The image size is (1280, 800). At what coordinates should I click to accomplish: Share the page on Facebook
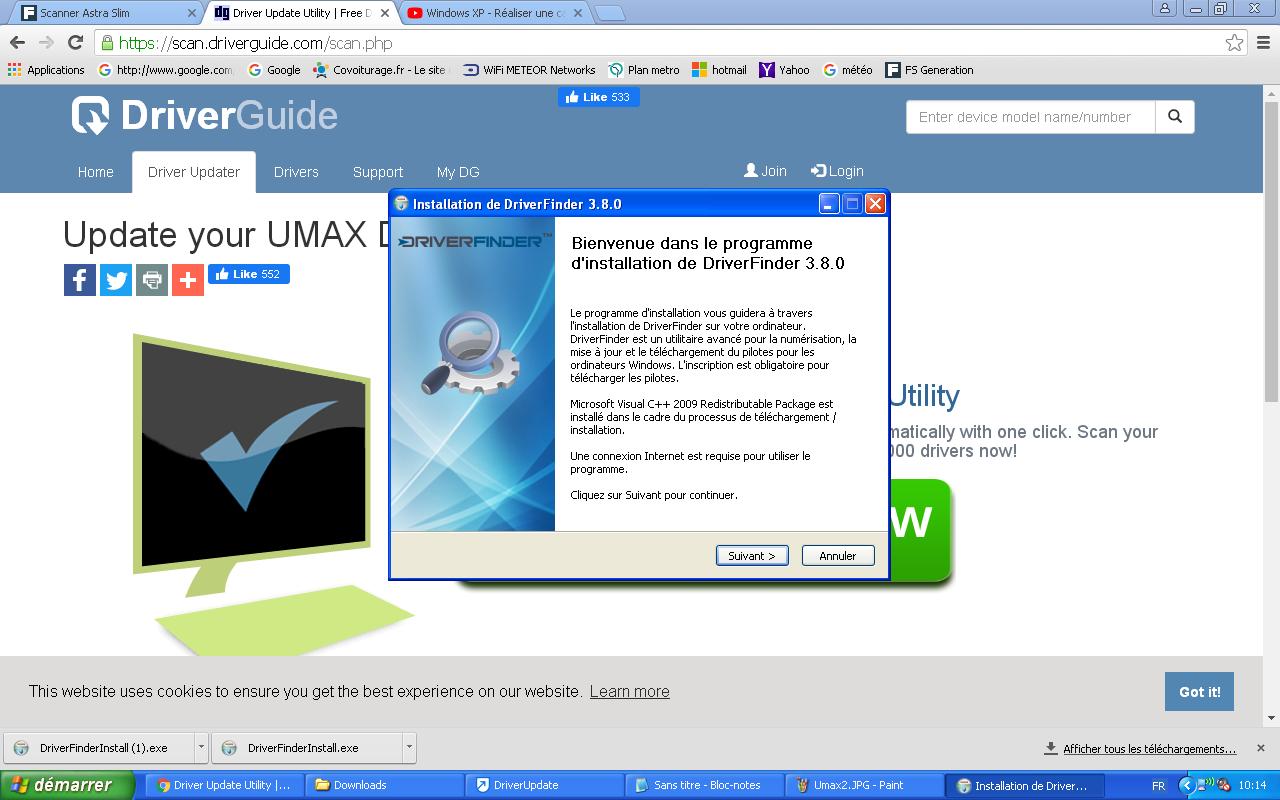(x=80, y=280)
